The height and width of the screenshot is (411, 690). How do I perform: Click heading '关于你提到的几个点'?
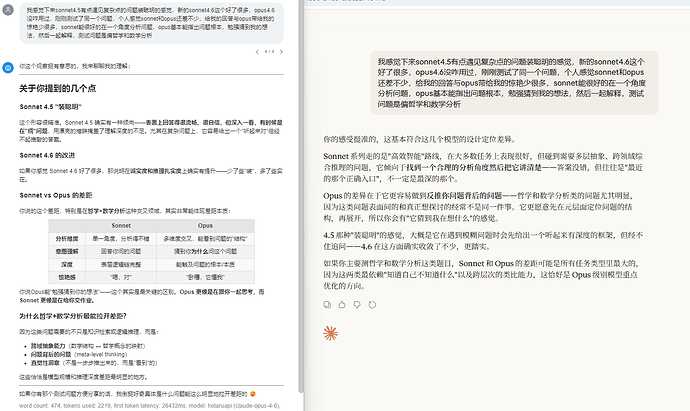pyautogui.click(x=58, y=88)
